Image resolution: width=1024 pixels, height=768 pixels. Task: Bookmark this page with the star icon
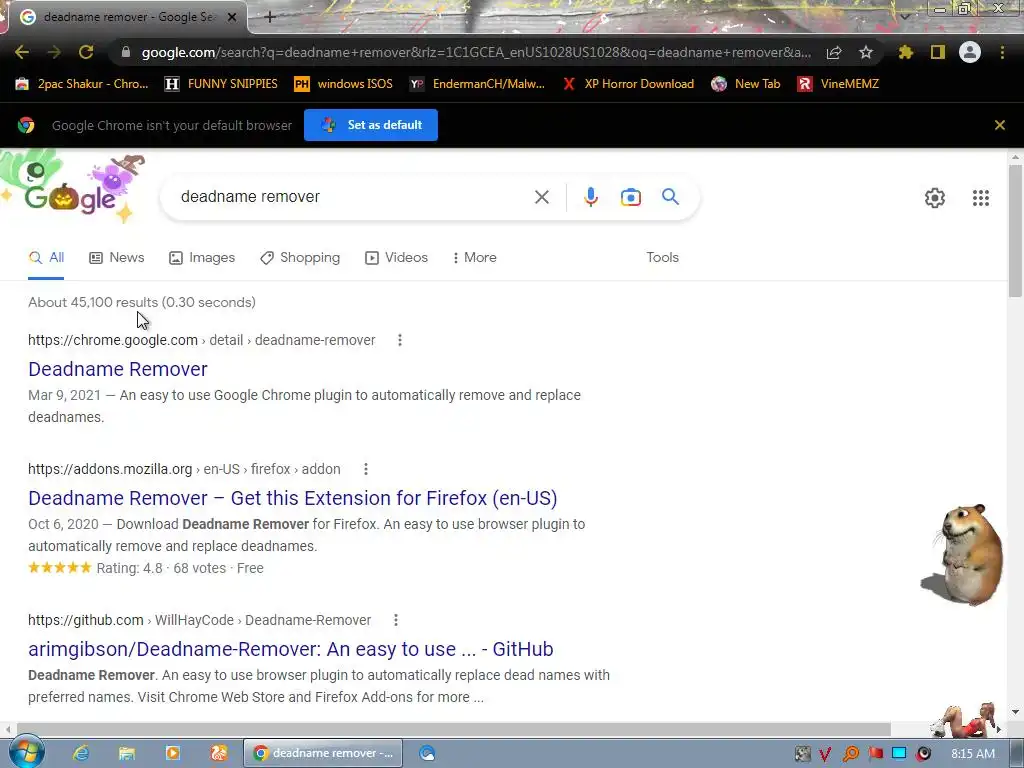pyautogui.click(x=866, y=52)
